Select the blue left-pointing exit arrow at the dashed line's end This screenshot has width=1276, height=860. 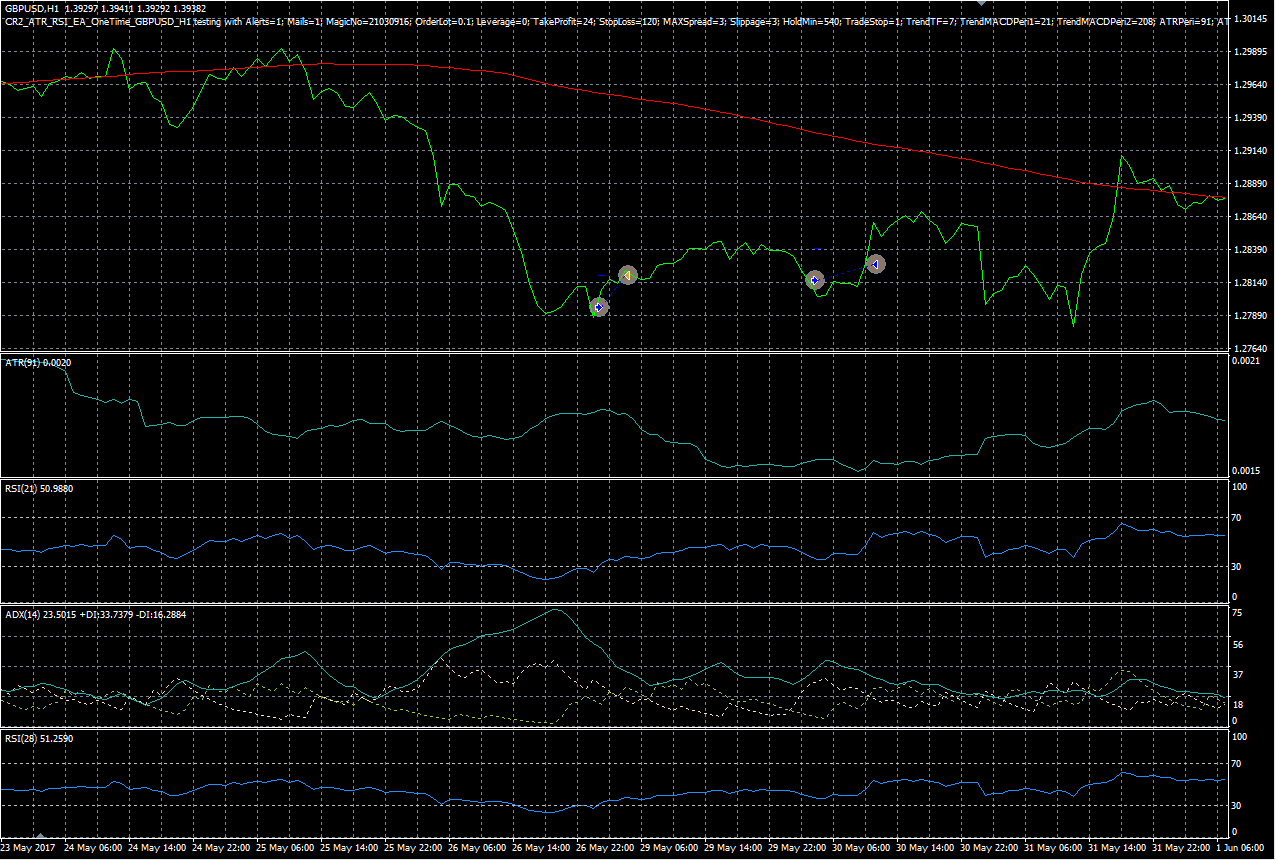pos(876,263)
